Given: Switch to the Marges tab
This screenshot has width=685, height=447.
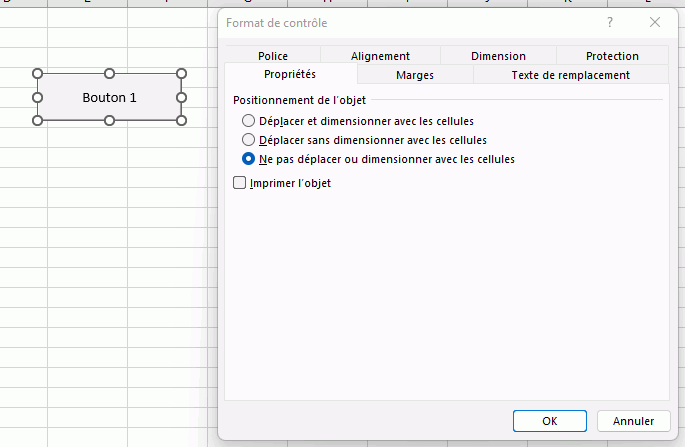Looking at the screenshot, I should point(414,75).
